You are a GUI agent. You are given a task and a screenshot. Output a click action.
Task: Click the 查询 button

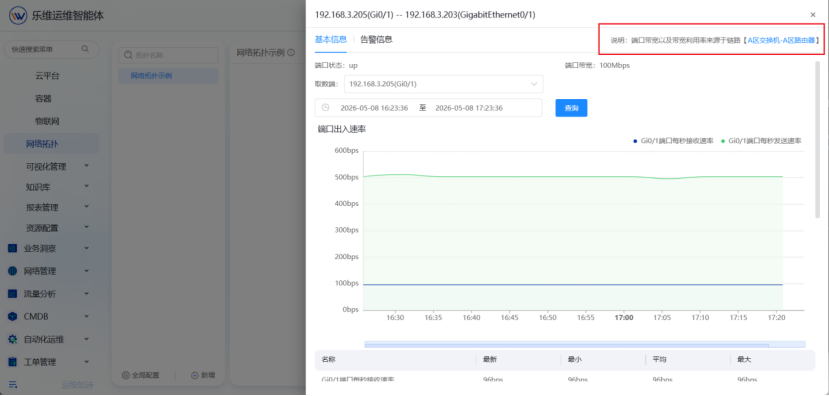point(571,108)
